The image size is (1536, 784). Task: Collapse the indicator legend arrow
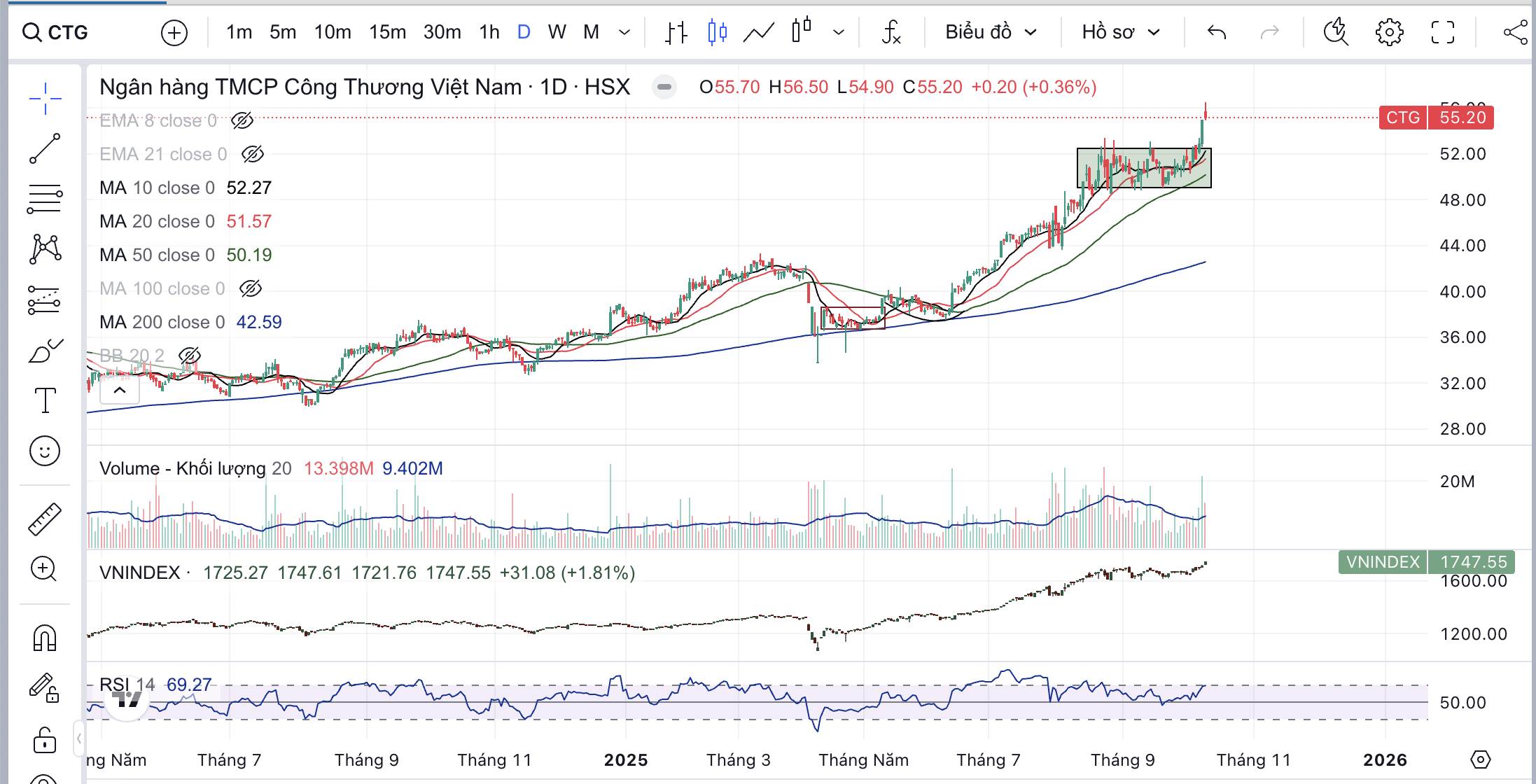point(120,391)
